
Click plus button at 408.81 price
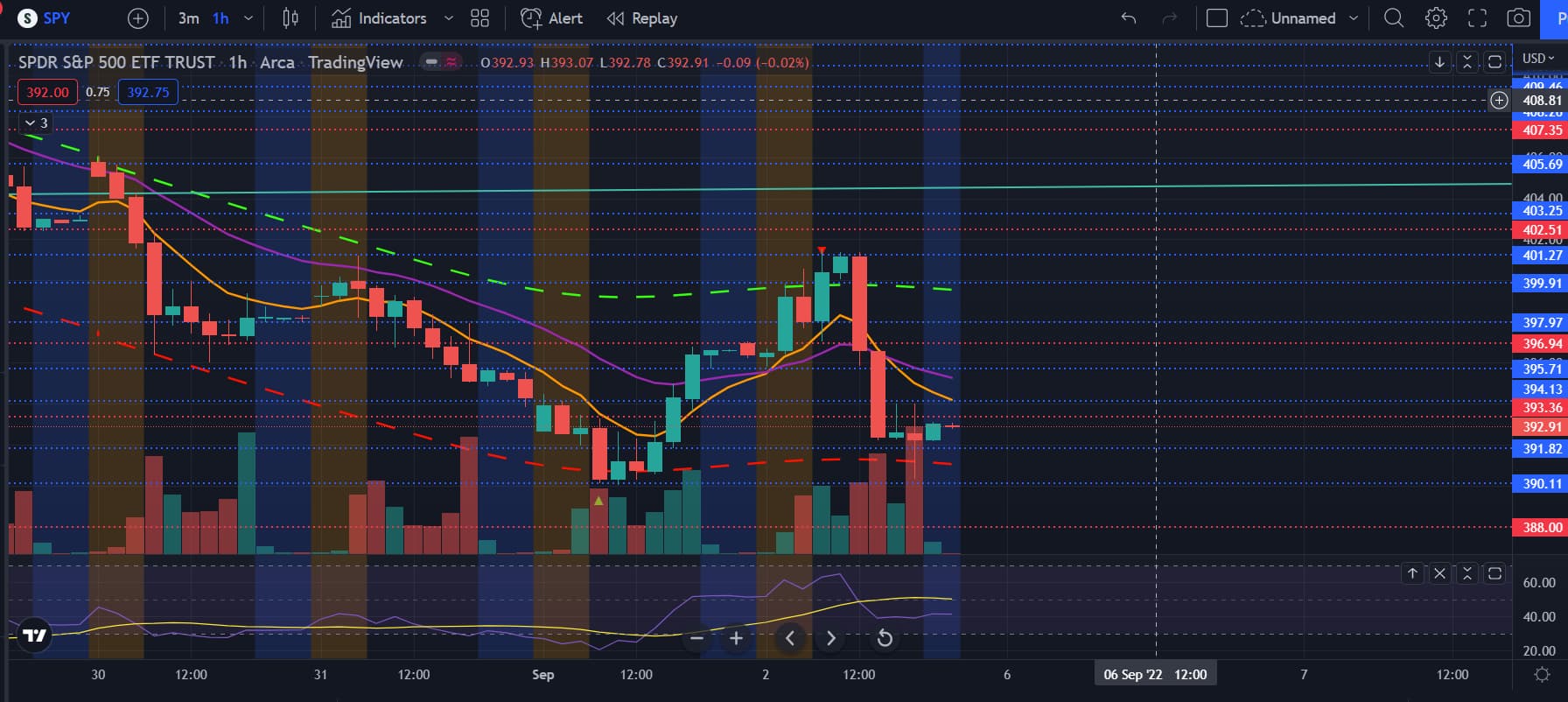[1499, 100]
